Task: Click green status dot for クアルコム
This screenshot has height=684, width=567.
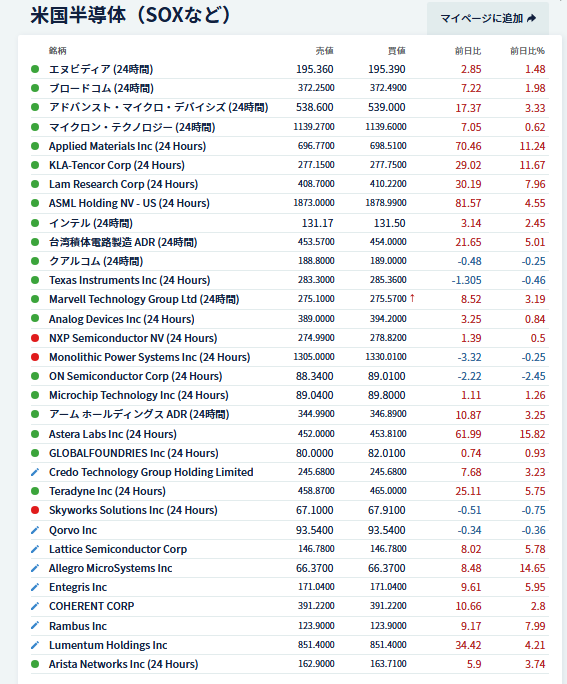Action: click(x=35, y=261)
